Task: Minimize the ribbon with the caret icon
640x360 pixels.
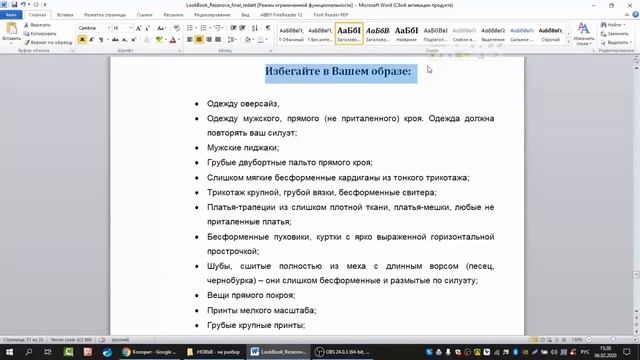Action: (627, 15)
